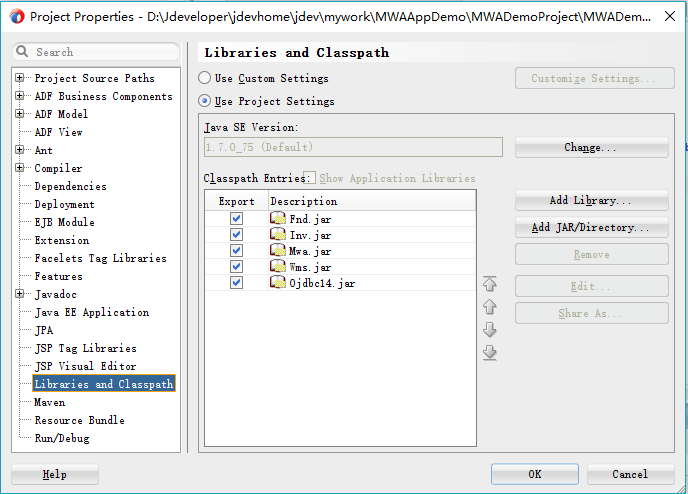This screenshot has height=494, width=688.
Task: Uncheck Export for Wms.jar
Action: pos(236,267)
